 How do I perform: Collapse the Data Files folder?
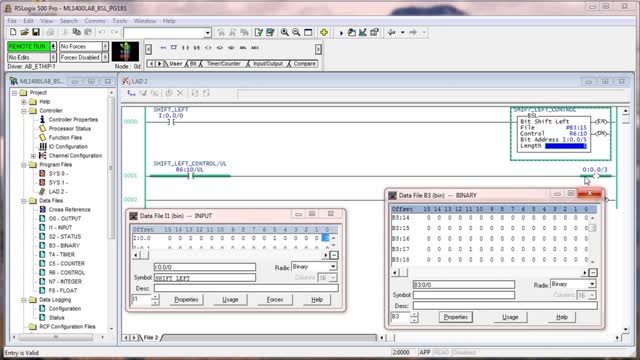[x=24, y=200]
